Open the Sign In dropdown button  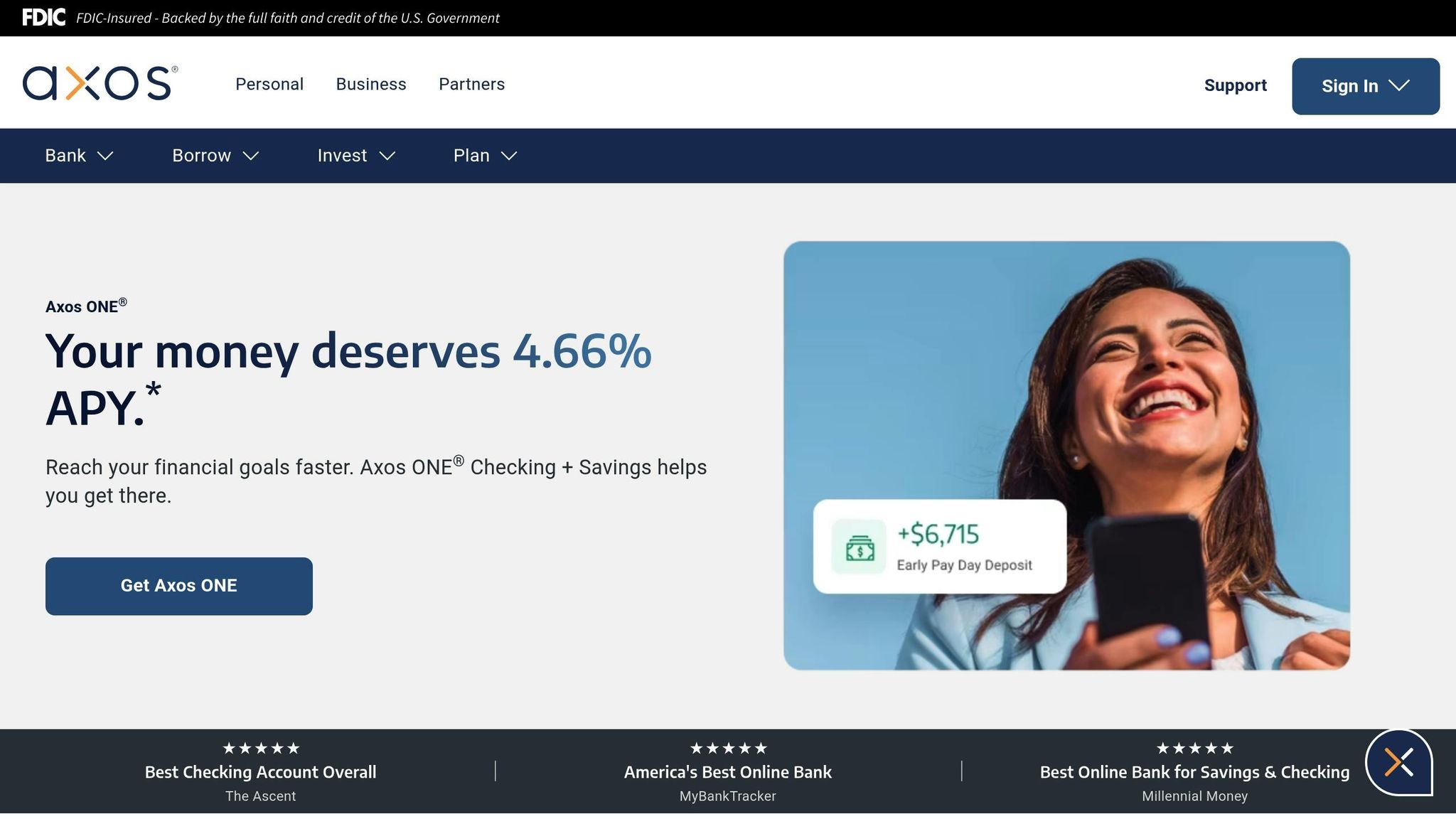pos(1366,86)
